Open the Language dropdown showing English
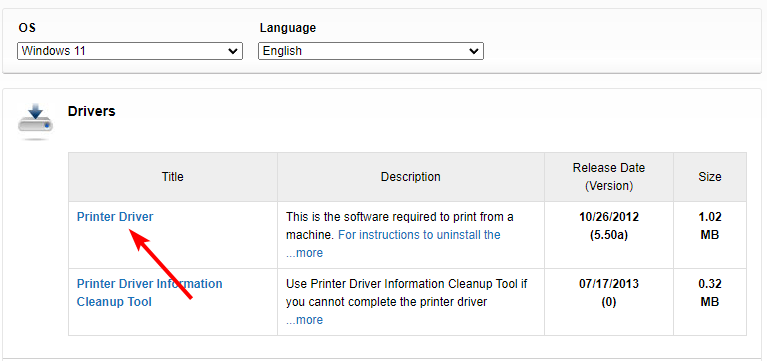The height and width of the screenshot is (361, 767). tap(371, 51)
